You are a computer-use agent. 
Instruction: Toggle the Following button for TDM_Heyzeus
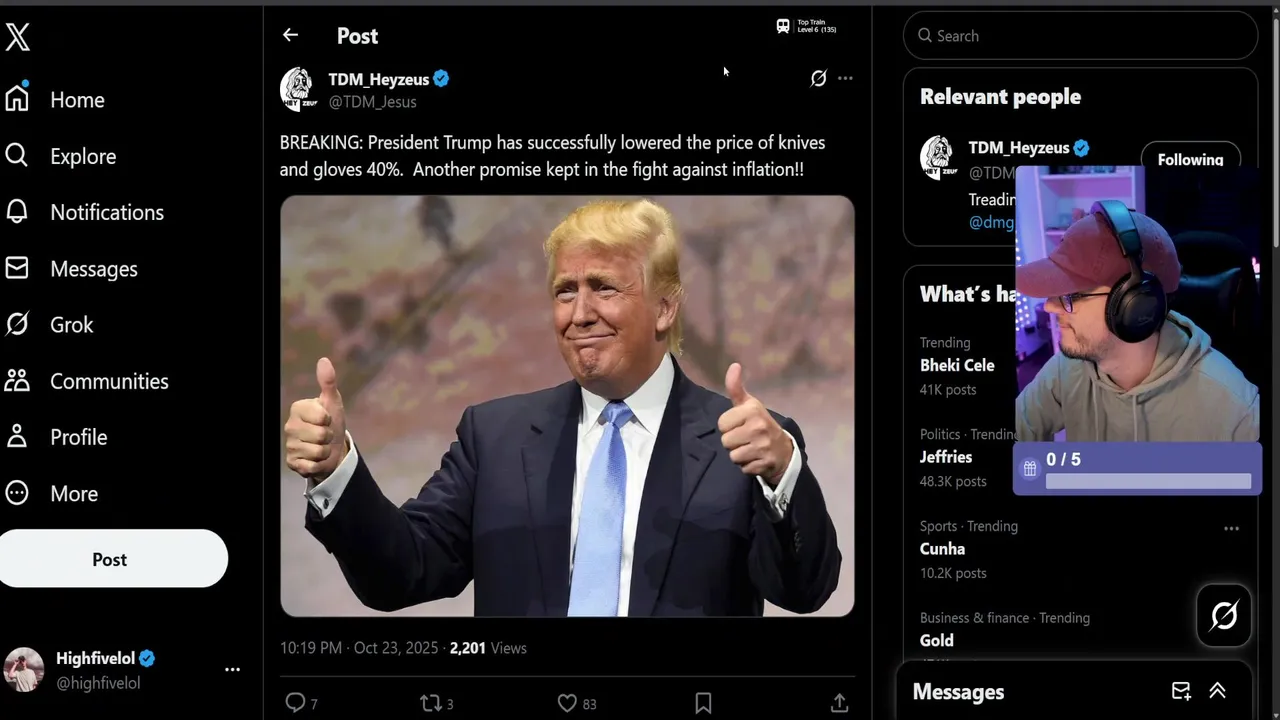[1190, 159]
